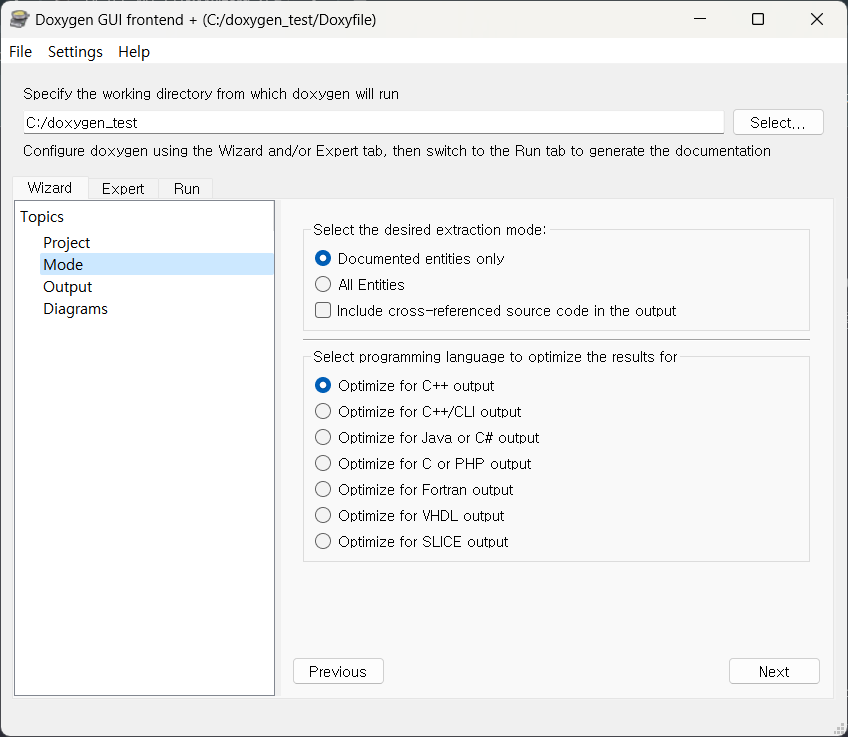Choose Optimize for C++/CLI output
This screenshot has width=848, height=737.
tap(323, 412)
